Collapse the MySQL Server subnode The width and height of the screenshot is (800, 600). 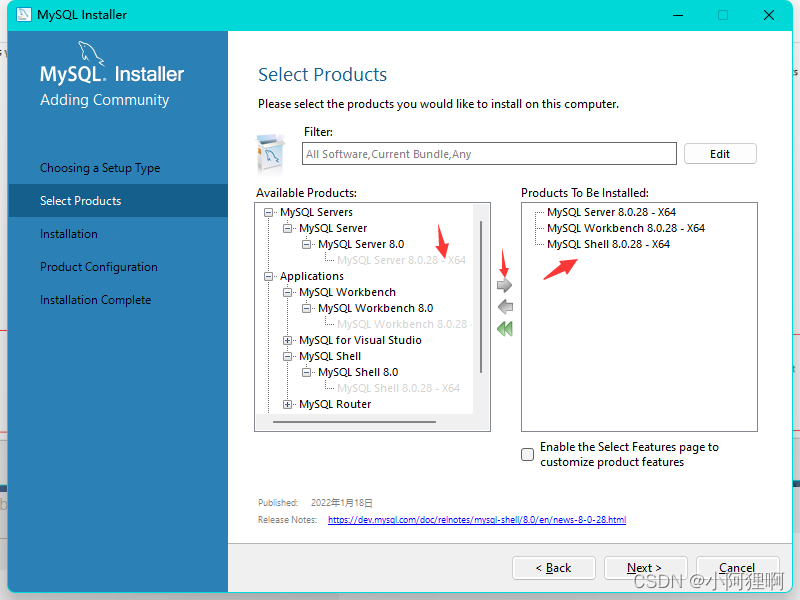click(x=287, y=228)
